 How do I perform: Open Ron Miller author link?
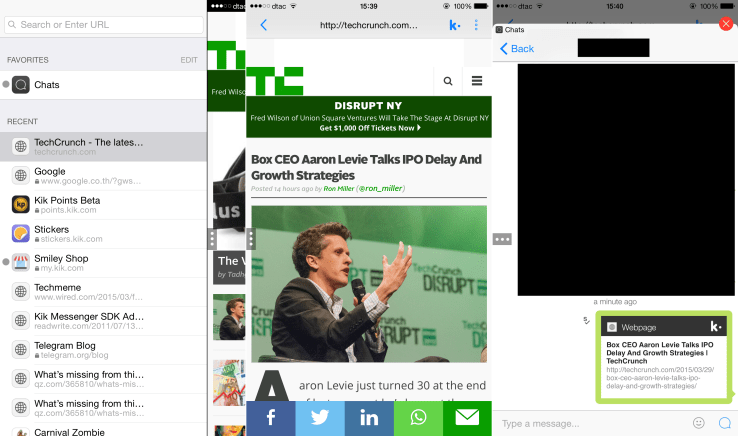coord(338,188)
